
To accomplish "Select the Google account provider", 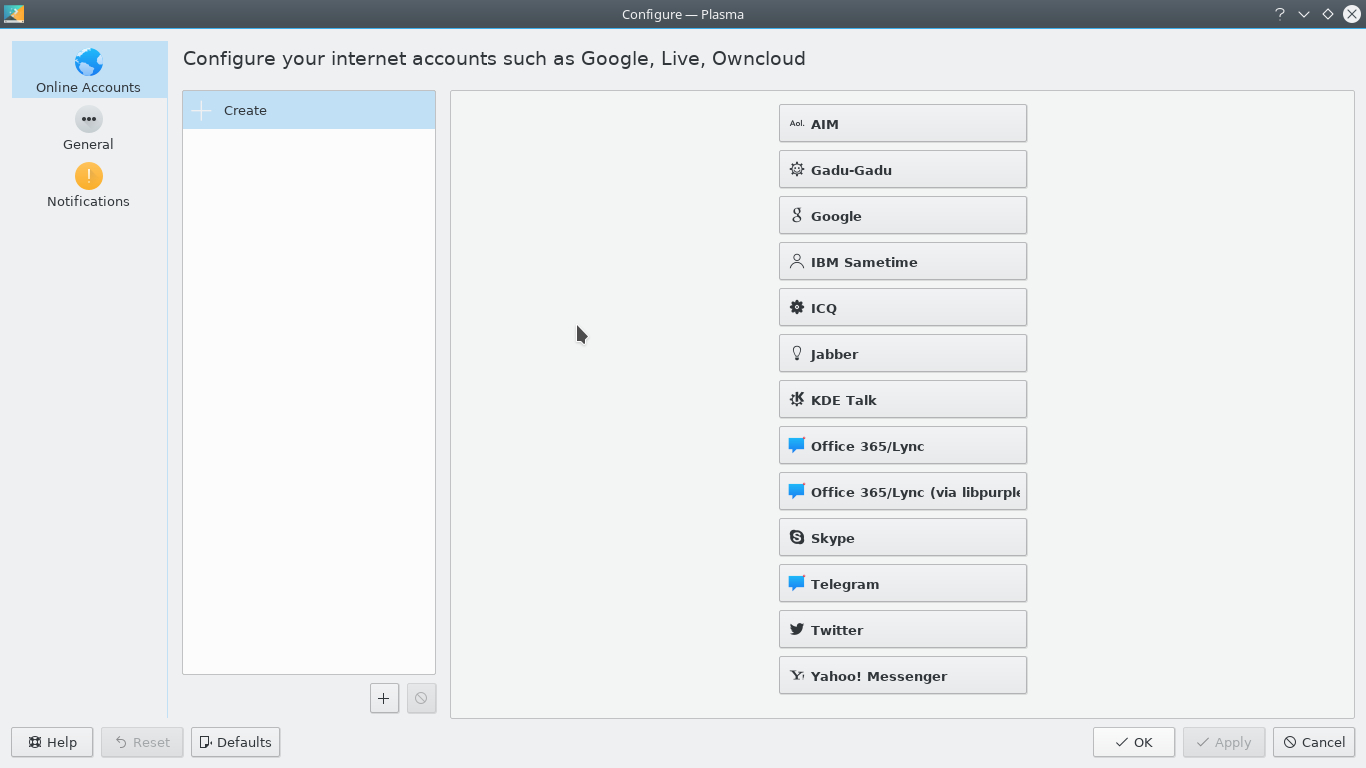I will pos(903,215).
